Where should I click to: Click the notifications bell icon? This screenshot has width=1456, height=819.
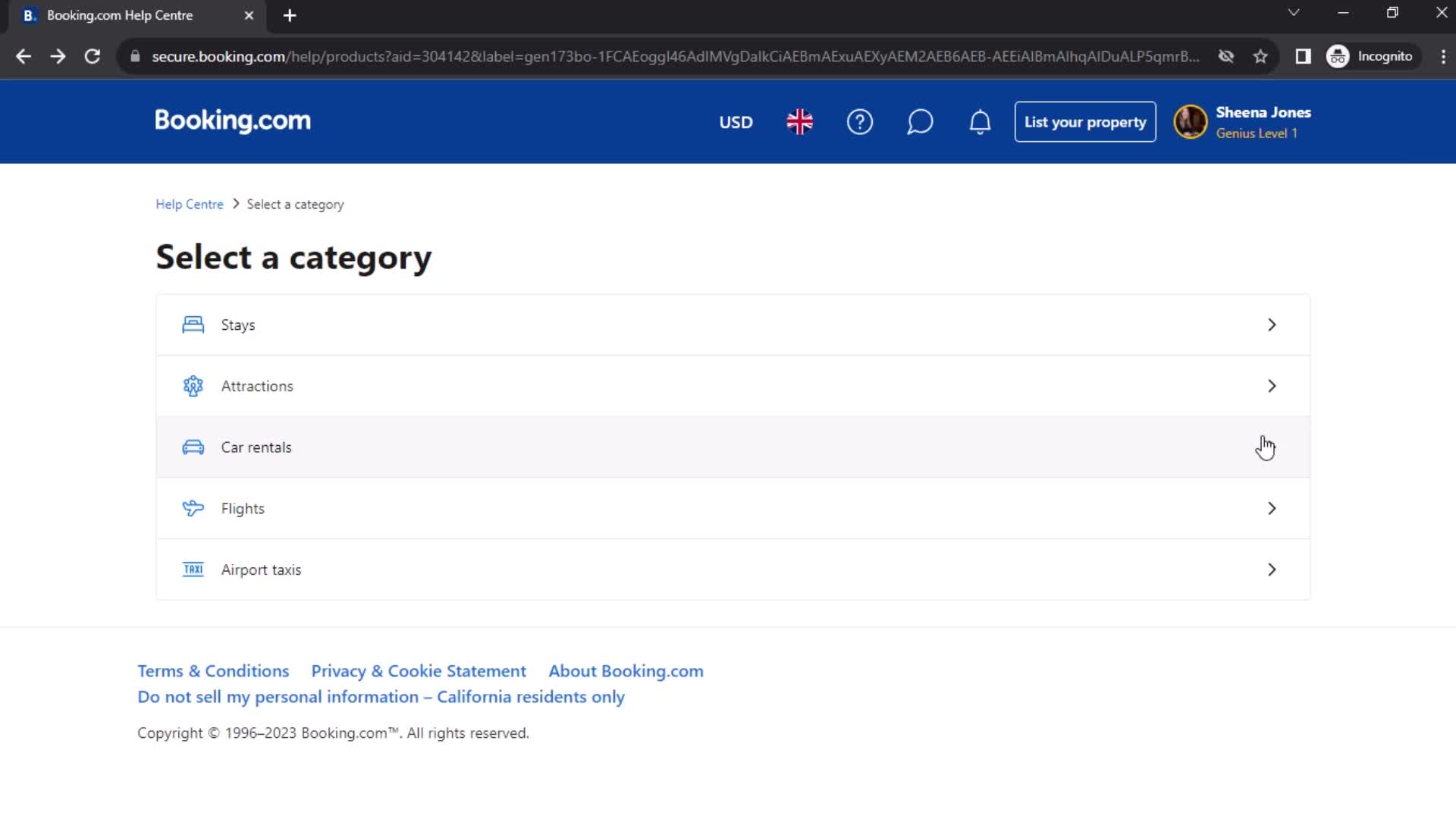click(x=980, y=122)
